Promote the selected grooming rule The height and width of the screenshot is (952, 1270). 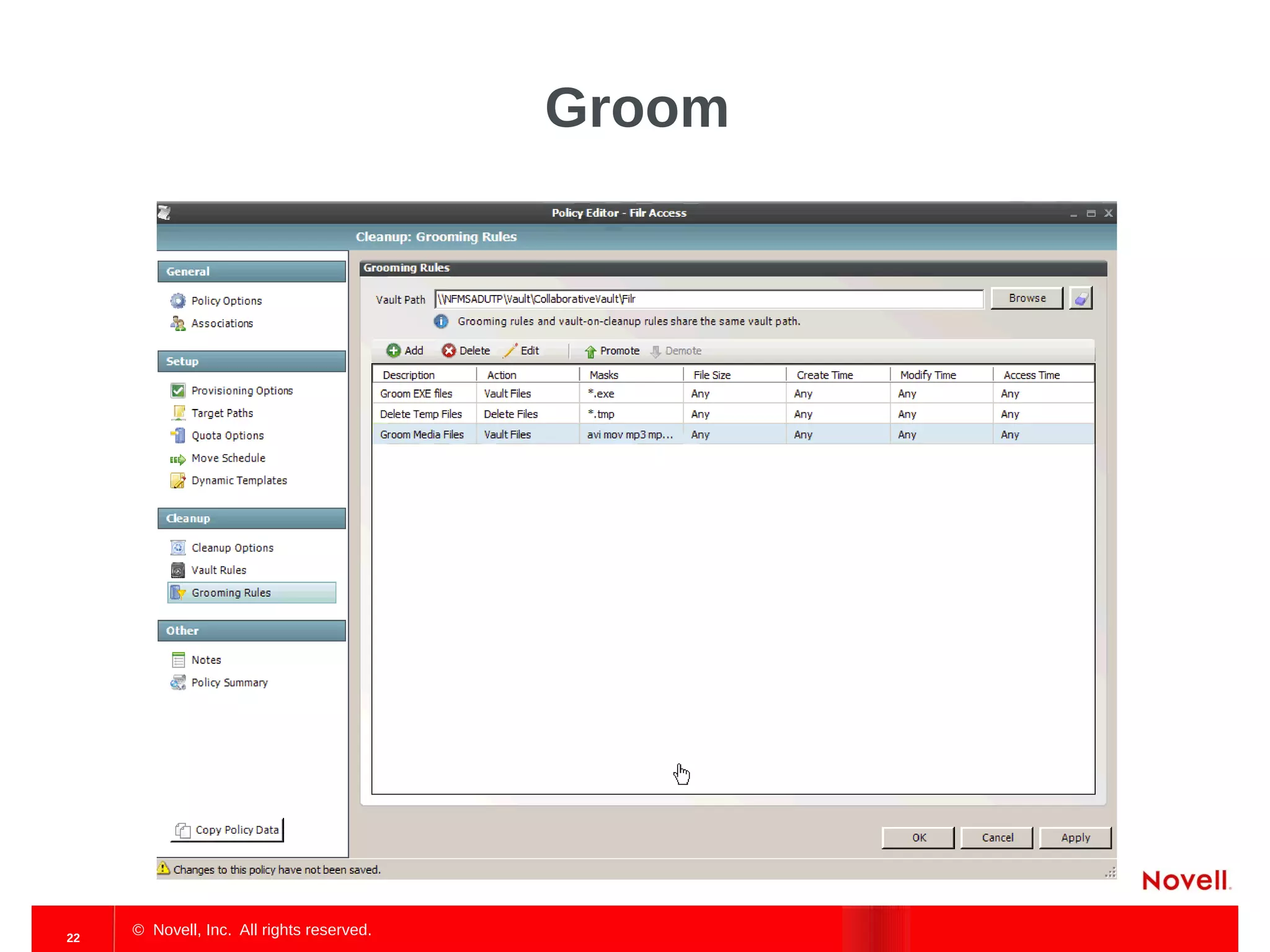(x=611, y=351)
